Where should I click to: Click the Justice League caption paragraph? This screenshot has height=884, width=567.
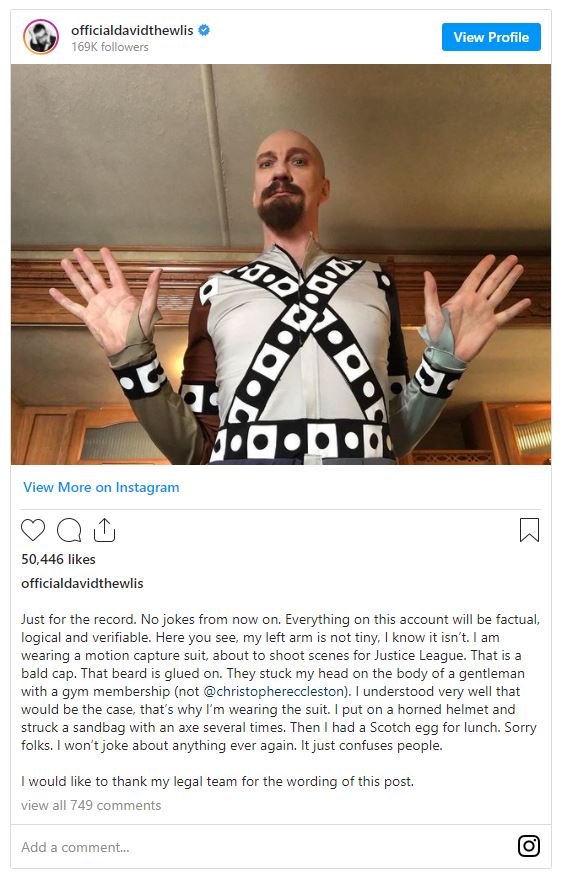point(280,682)
